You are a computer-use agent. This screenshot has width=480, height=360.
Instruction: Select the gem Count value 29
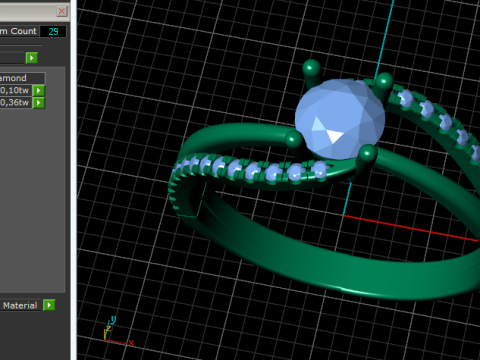tap(53, 31)
